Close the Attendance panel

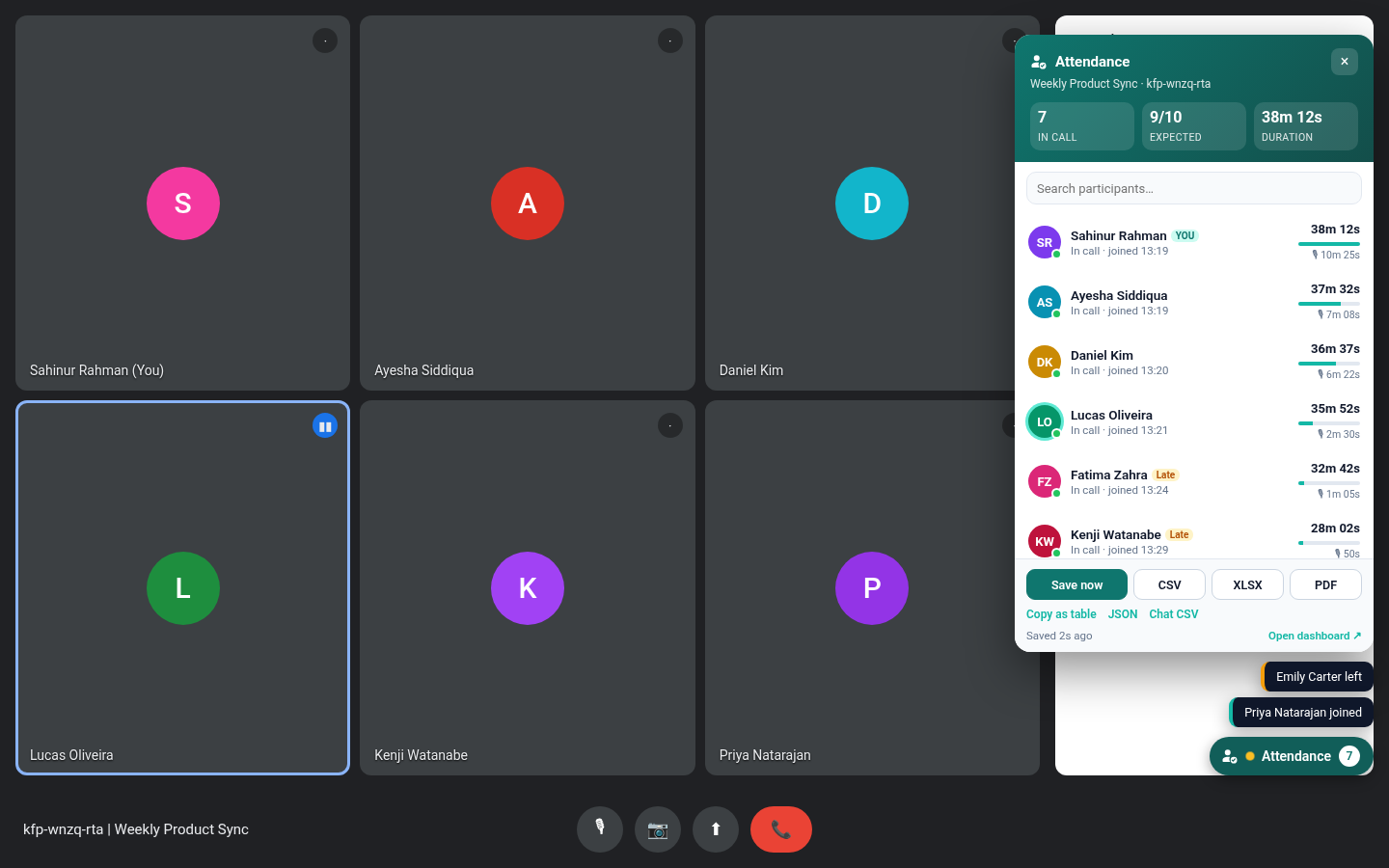click(x=1345, y=62)
